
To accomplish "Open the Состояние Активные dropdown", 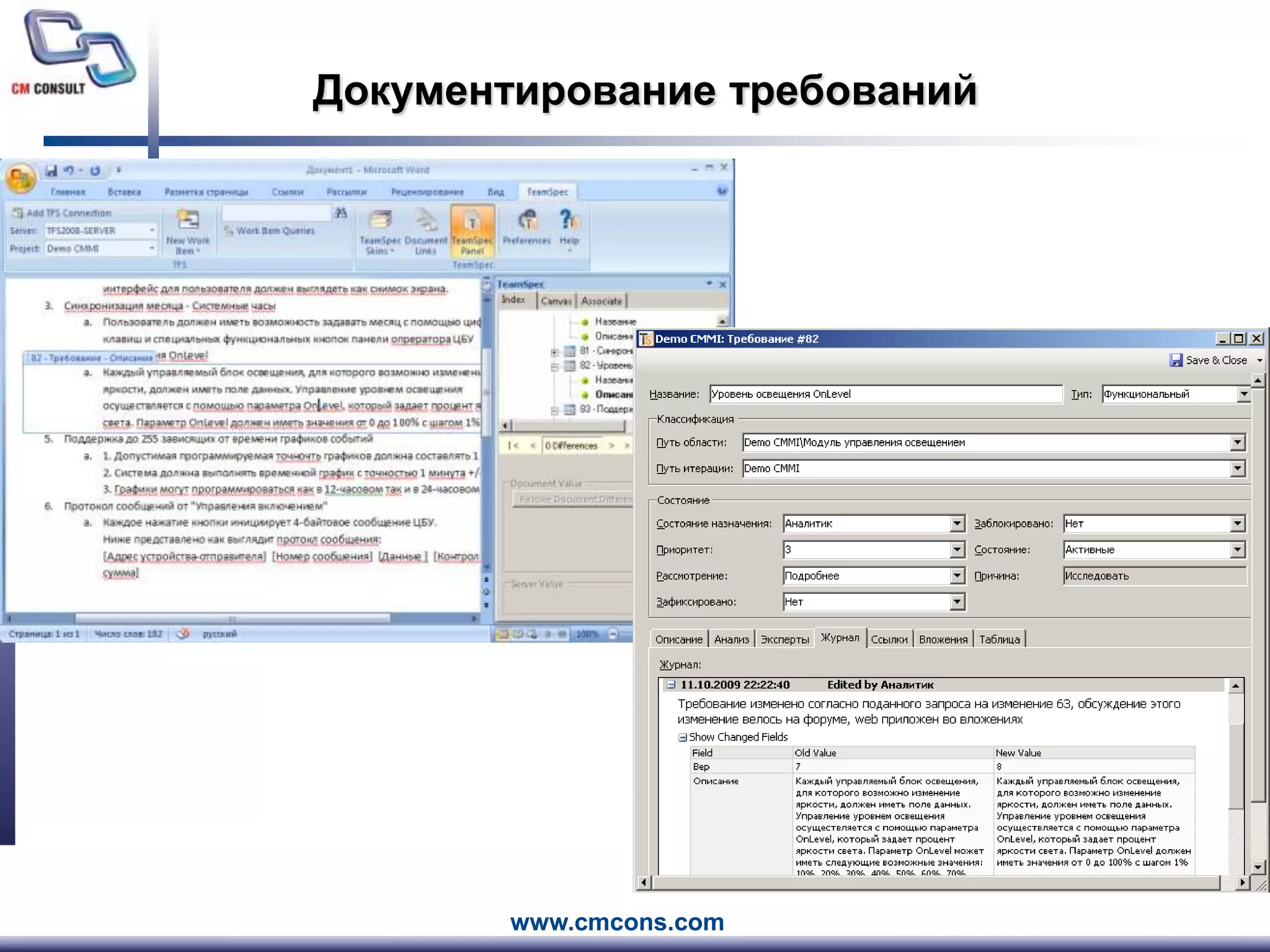I will click(x=1237, y=550).
